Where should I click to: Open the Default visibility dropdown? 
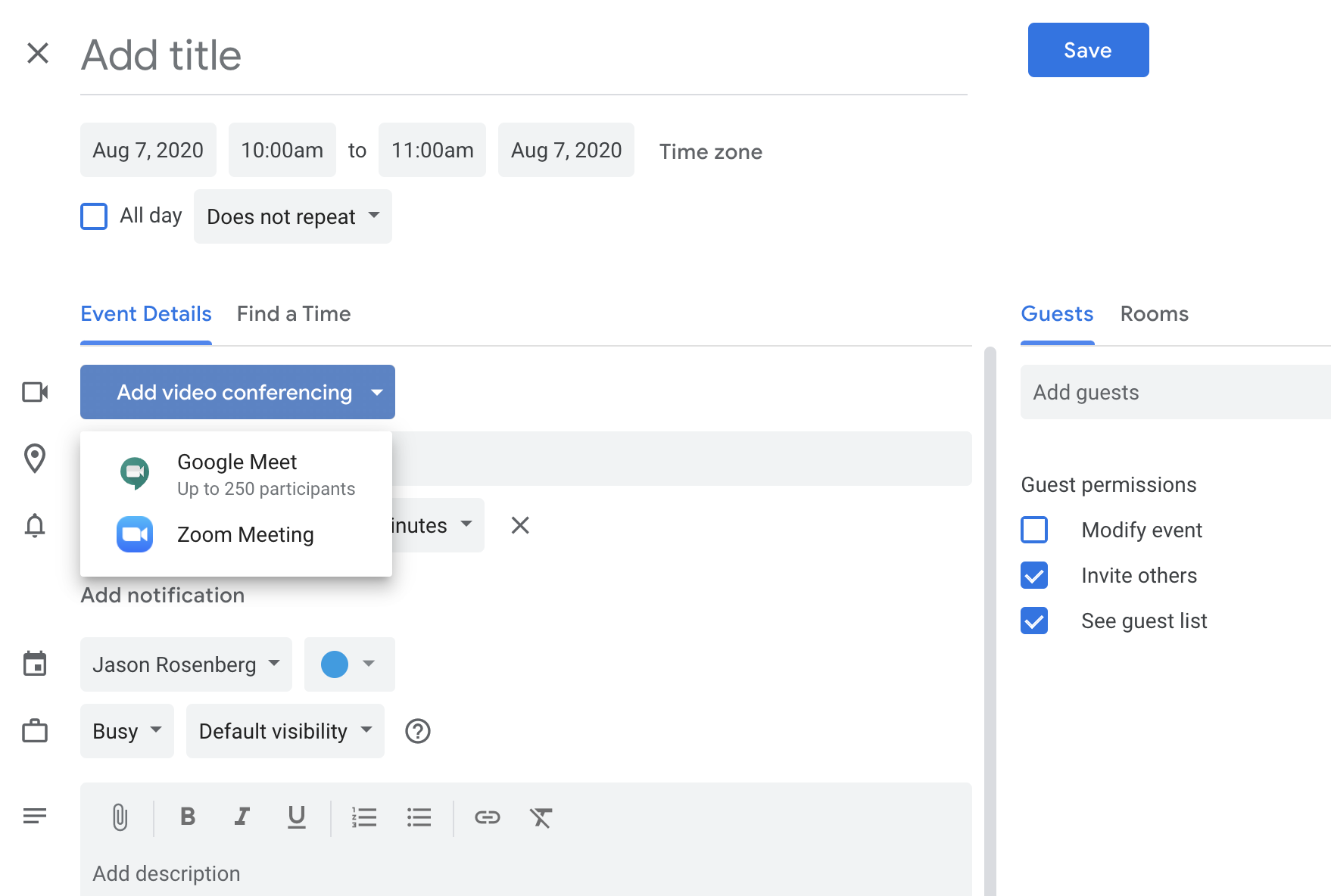coord(285,731)
